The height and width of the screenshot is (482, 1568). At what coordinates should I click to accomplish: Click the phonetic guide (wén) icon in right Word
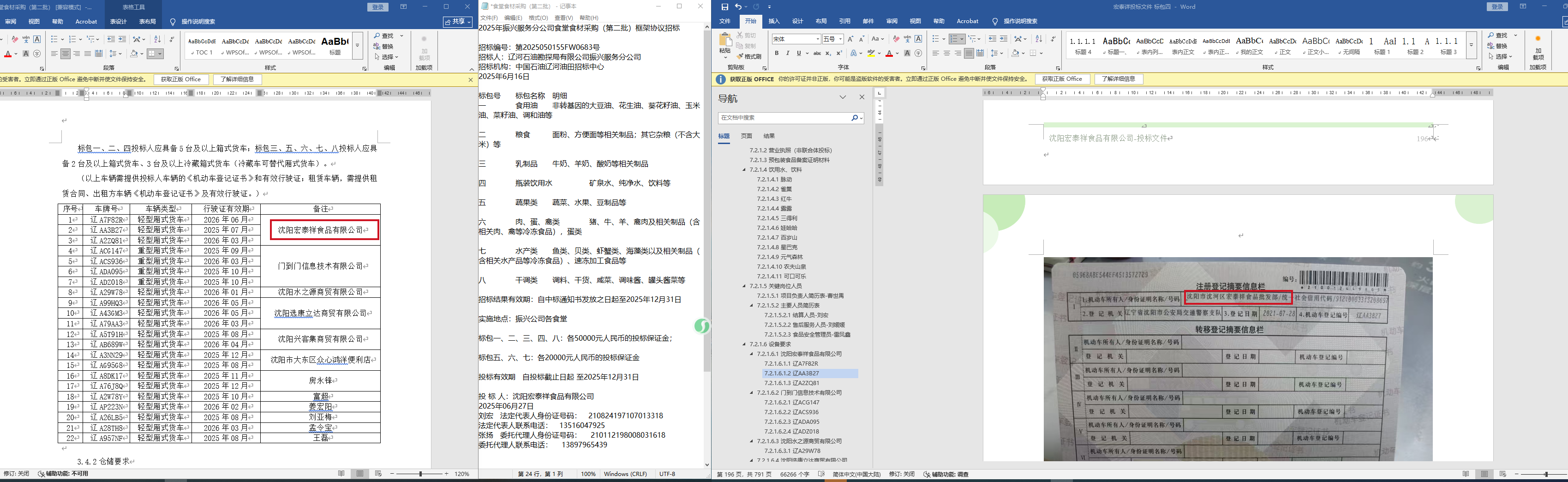coord(908,39)
